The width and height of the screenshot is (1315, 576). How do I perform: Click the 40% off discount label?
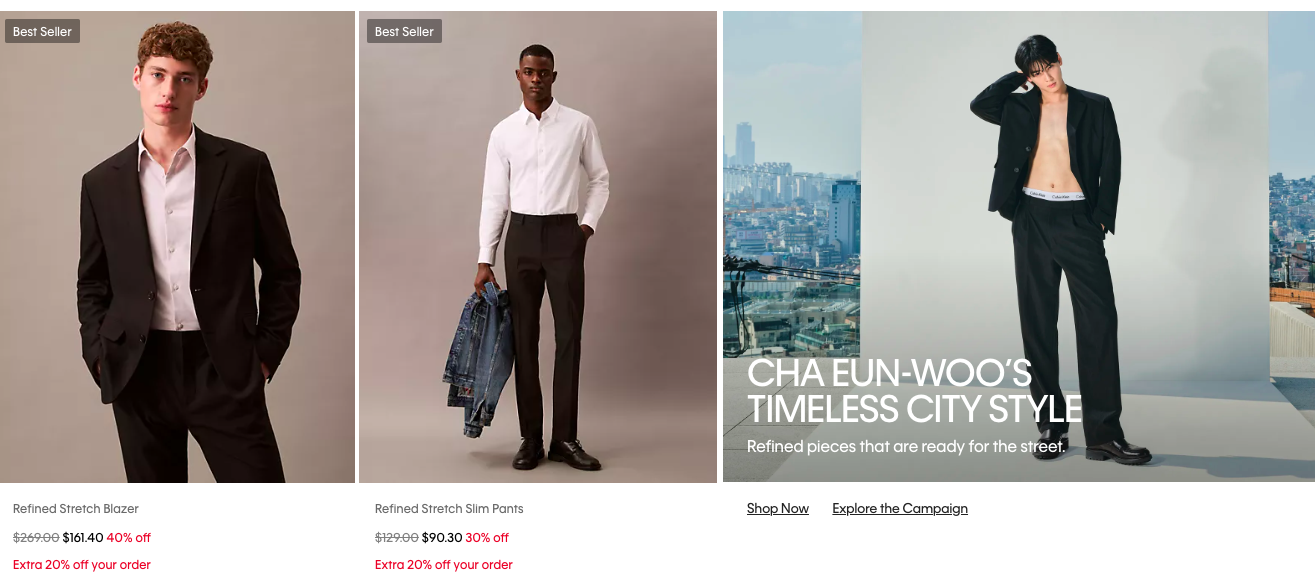(129, 538)
